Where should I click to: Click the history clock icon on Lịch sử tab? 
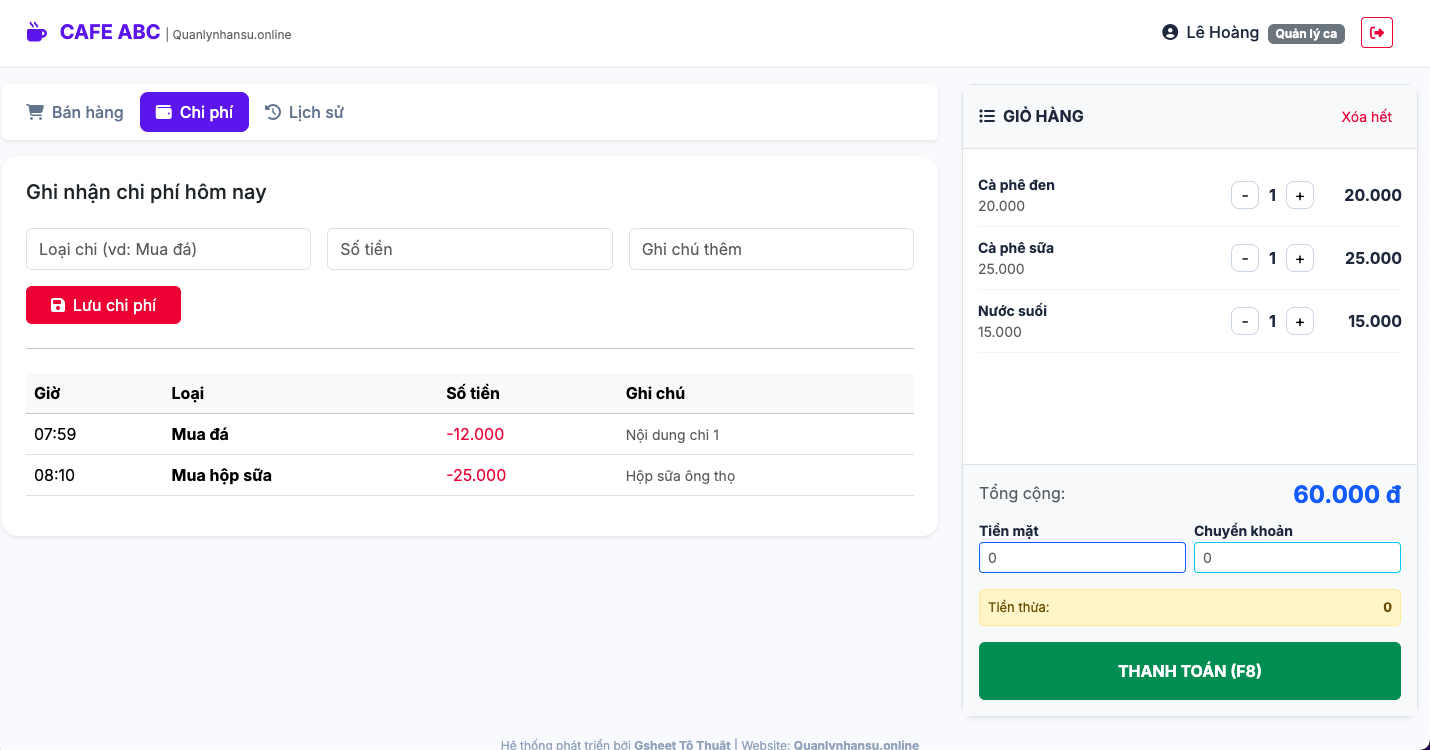coord(273,111)
